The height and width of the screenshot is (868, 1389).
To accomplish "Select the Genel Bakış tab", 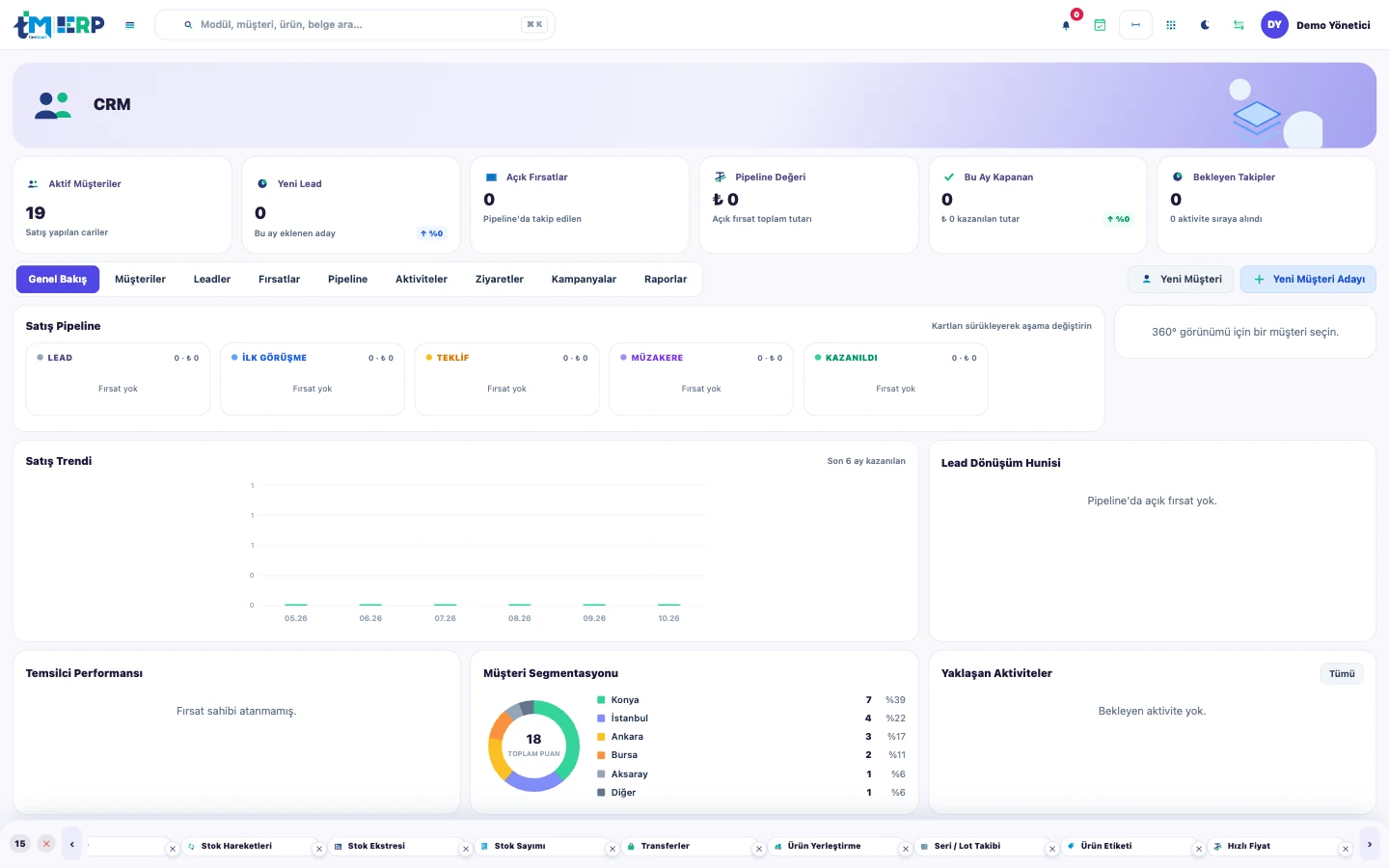I will click(x=58, y=280).
